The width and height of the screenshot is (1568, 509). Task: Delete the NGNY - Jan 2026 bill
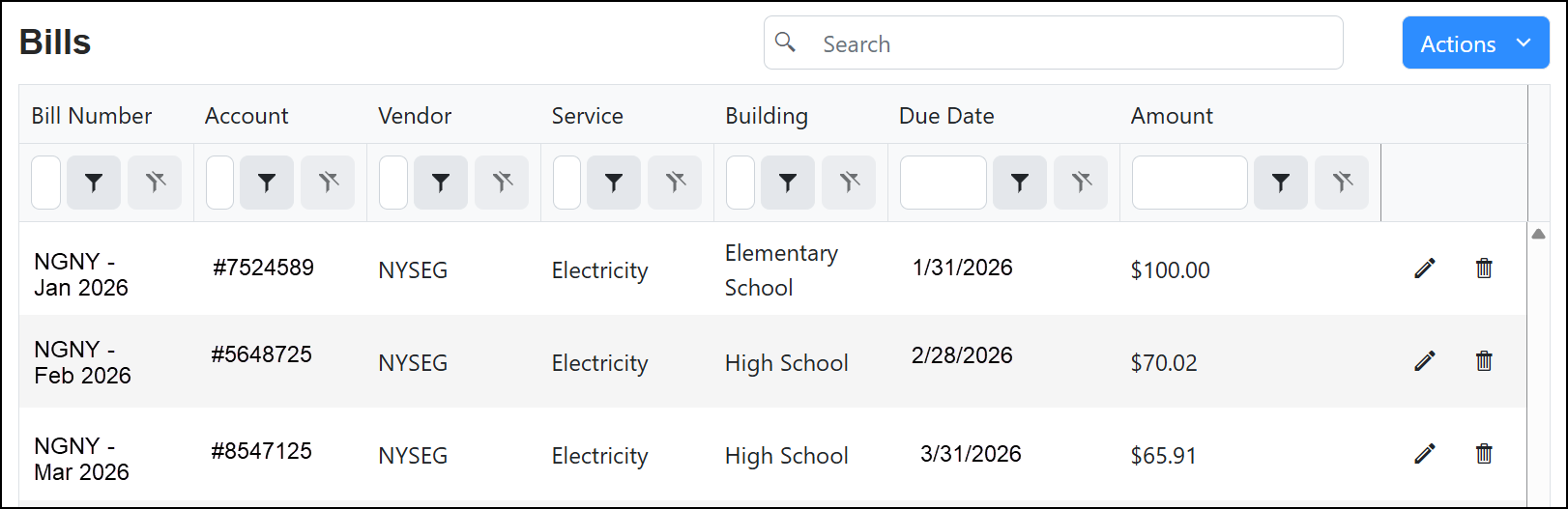(x=1484, y=269)
